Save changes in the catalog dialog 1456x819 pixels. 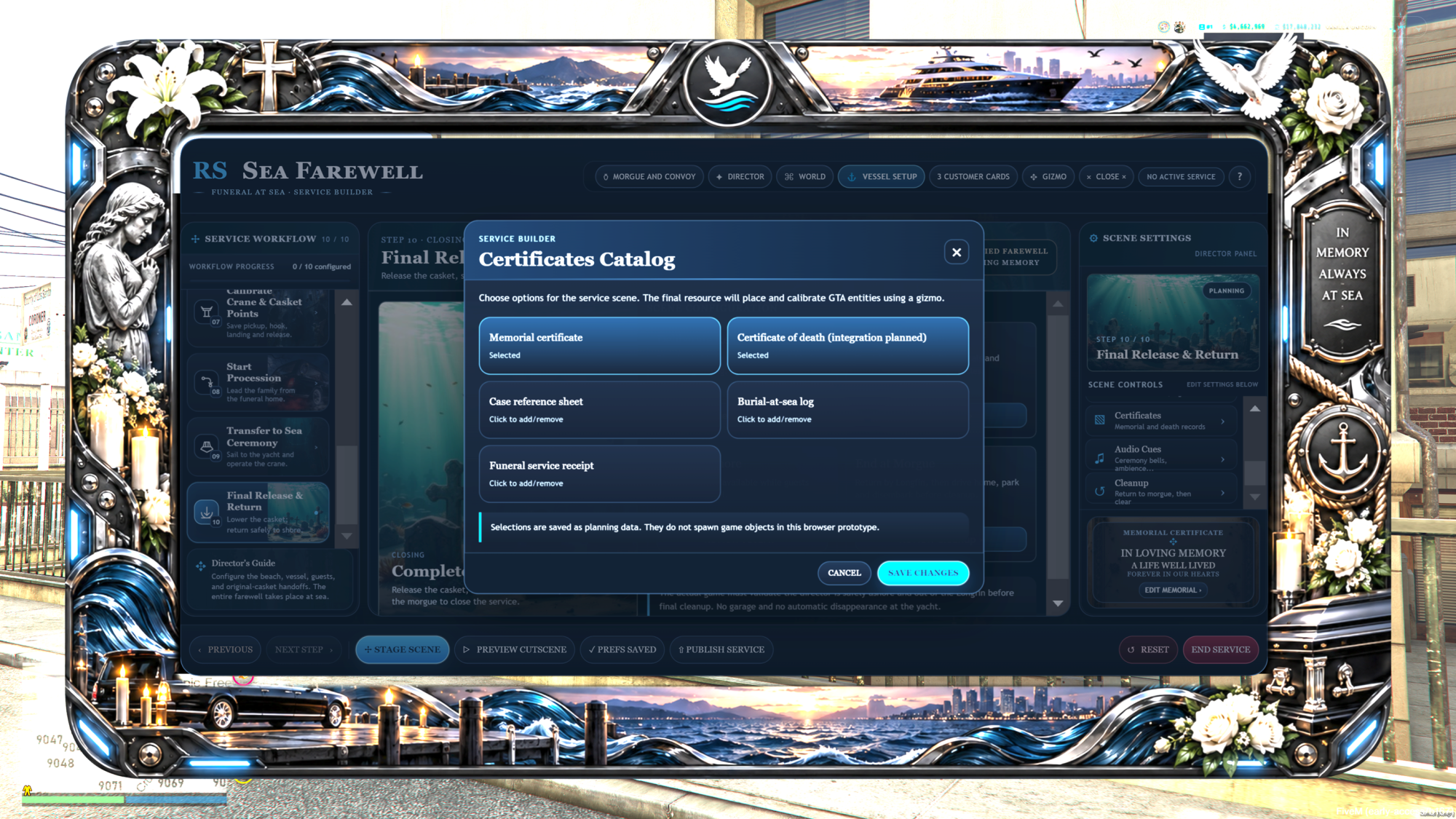[922, 573]
